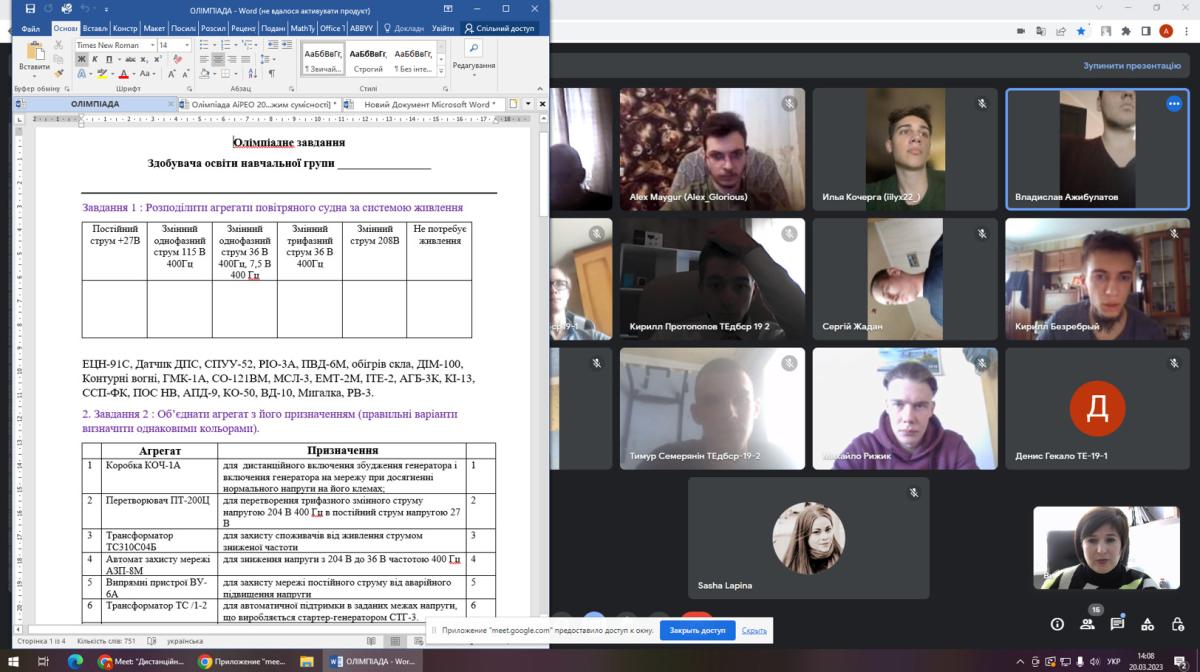Open the Meet participants people icon
Viewport: 1200px width, 672px height.
coord(1087,624)
